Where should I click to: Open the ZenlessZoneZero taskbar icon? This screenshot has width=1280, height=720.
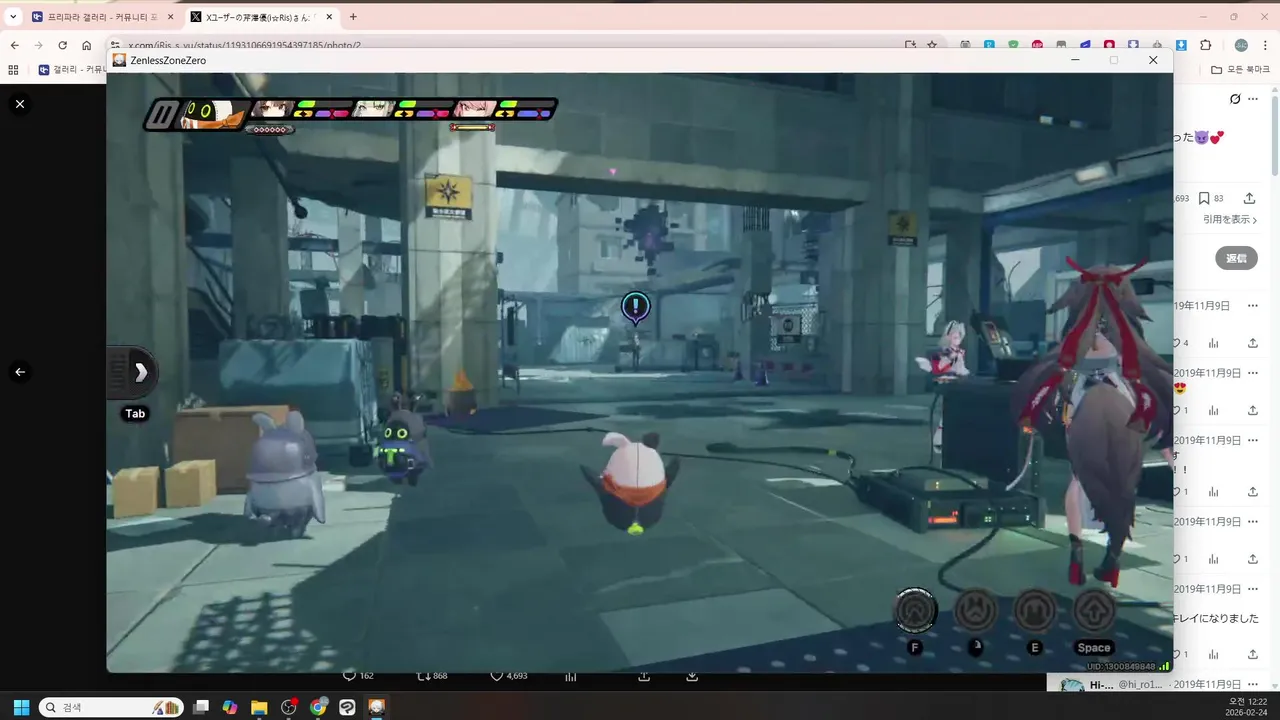pos(377,707)
